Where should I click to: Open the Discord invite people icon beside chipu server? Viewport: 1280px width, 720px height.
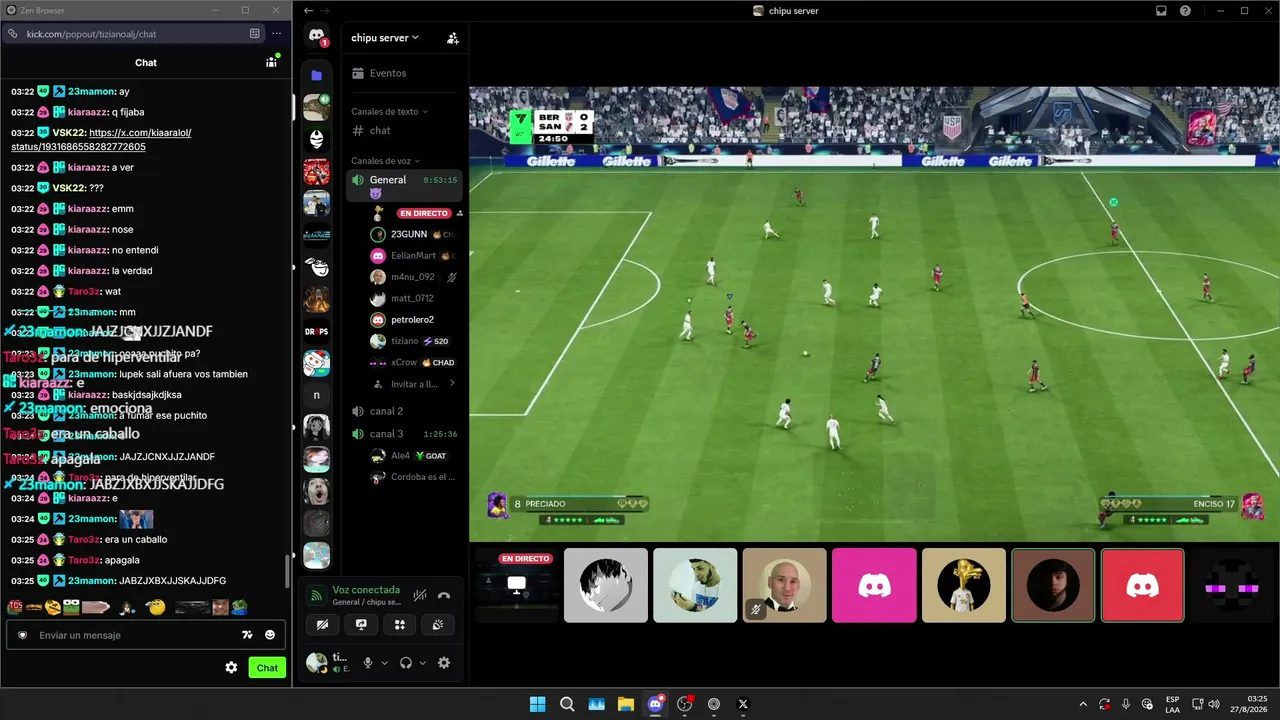coord(453,38)
